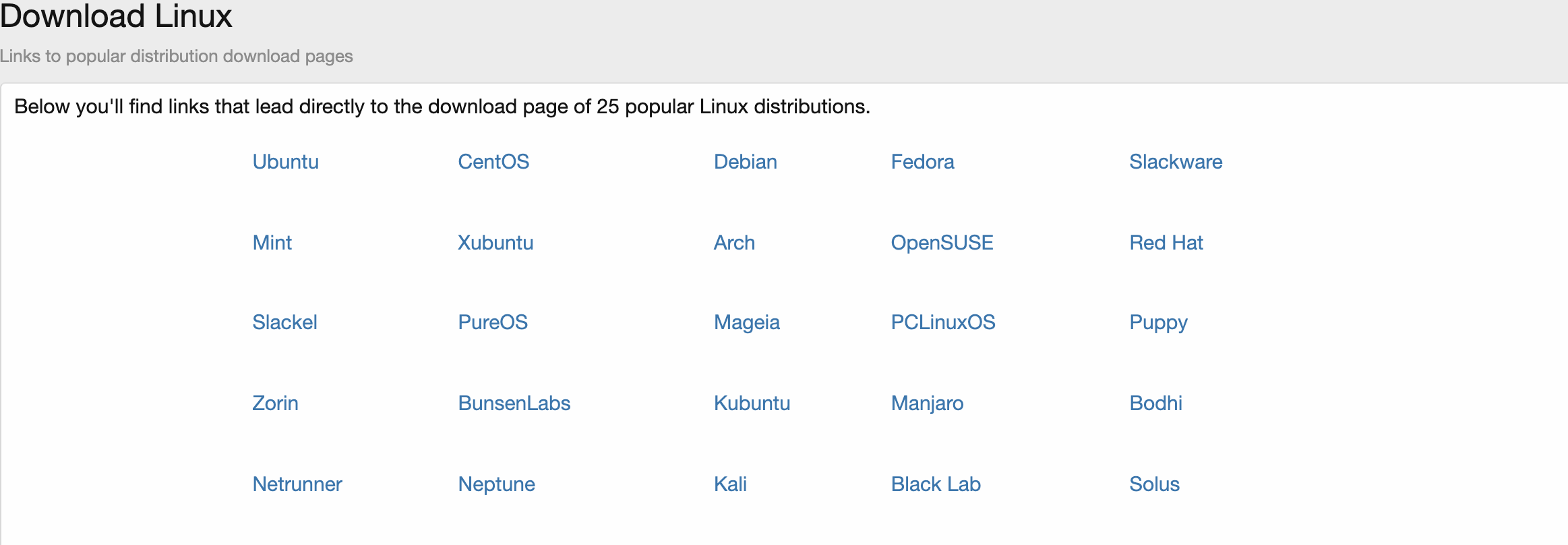
Task: Go to the Puppy download page
Action: pyautogui.click(x=1158, y=323)
